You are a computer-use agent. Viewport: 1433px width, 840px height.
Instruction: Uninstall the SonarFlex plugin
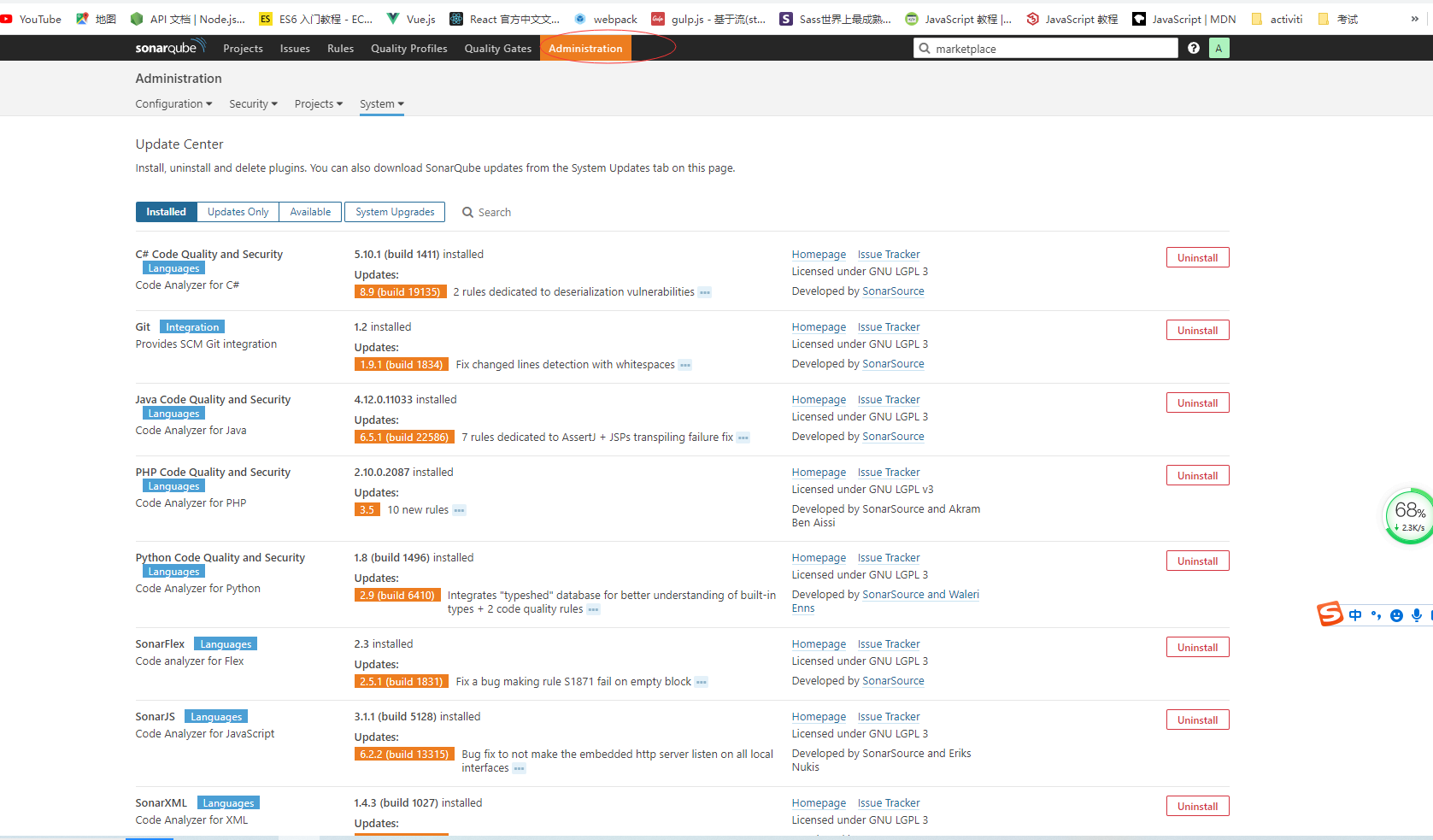(x=1197, y=648)
